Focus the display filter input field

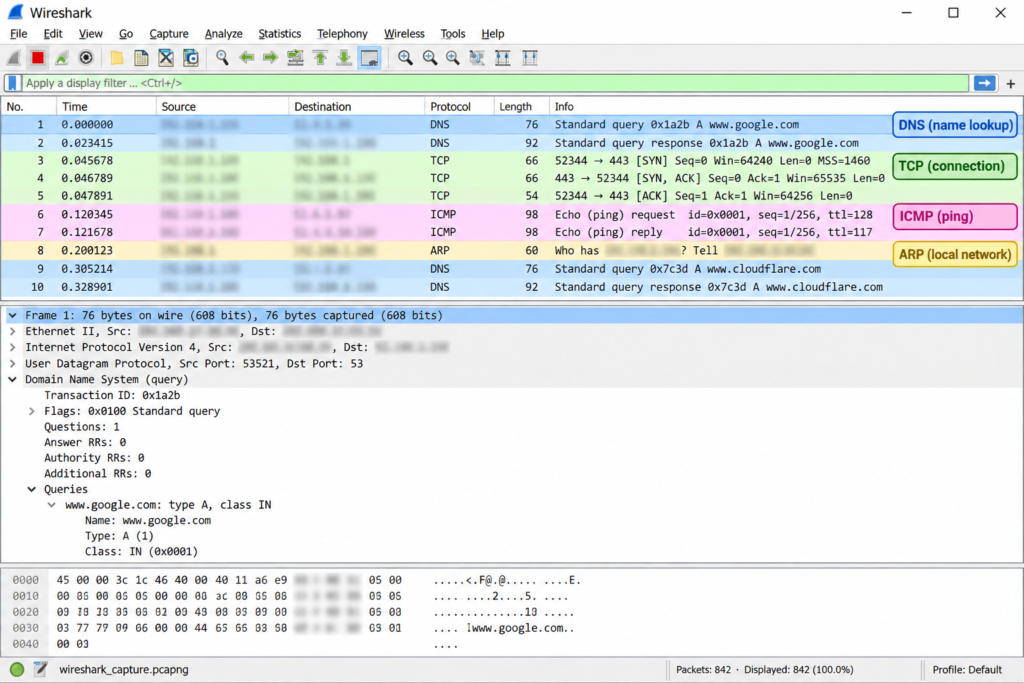(x=495, y=83)
